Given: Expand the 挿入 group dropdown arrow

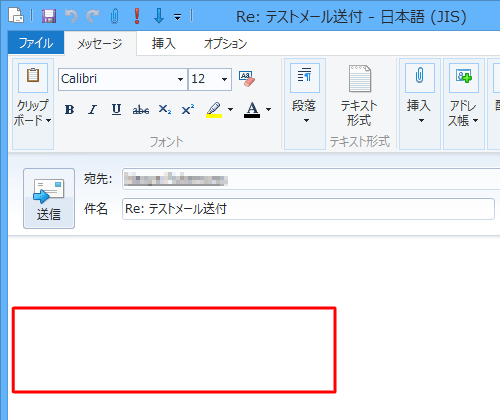Looking at the screenshot, I should tap(421, 121).
